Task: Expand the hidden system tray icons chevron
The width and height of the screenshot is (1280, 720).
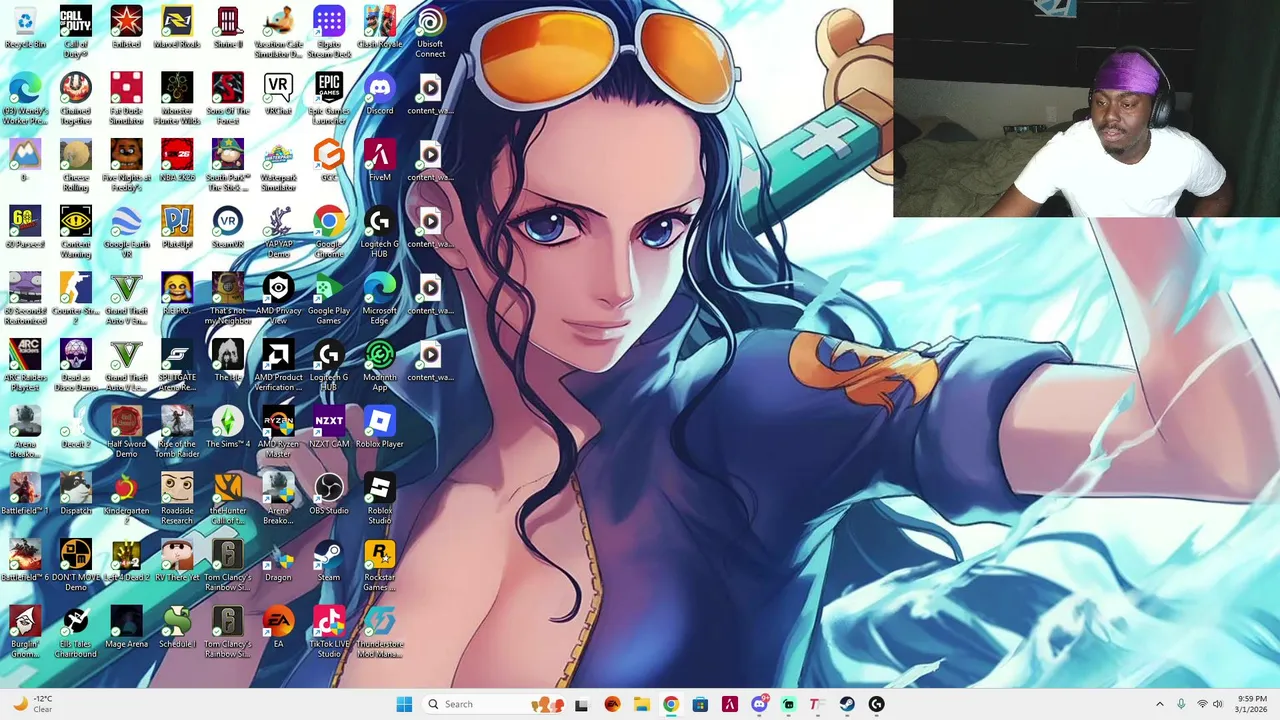Action: click(1160, 704)
